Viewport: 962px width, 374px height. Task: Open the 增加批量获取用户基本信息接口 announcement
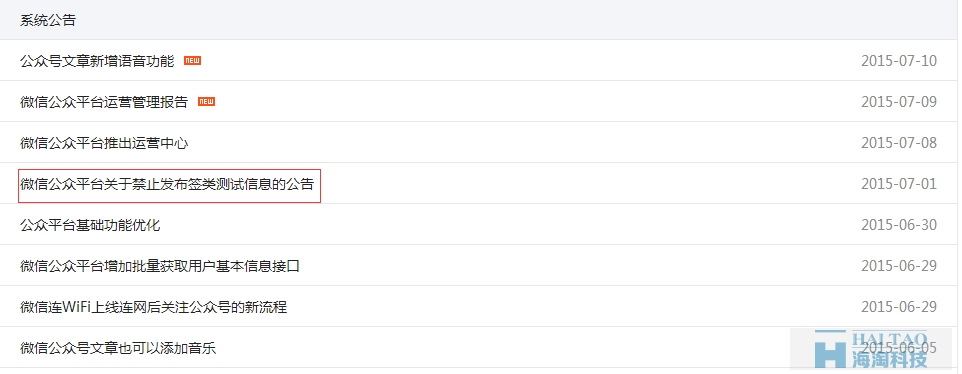[160, 266]
